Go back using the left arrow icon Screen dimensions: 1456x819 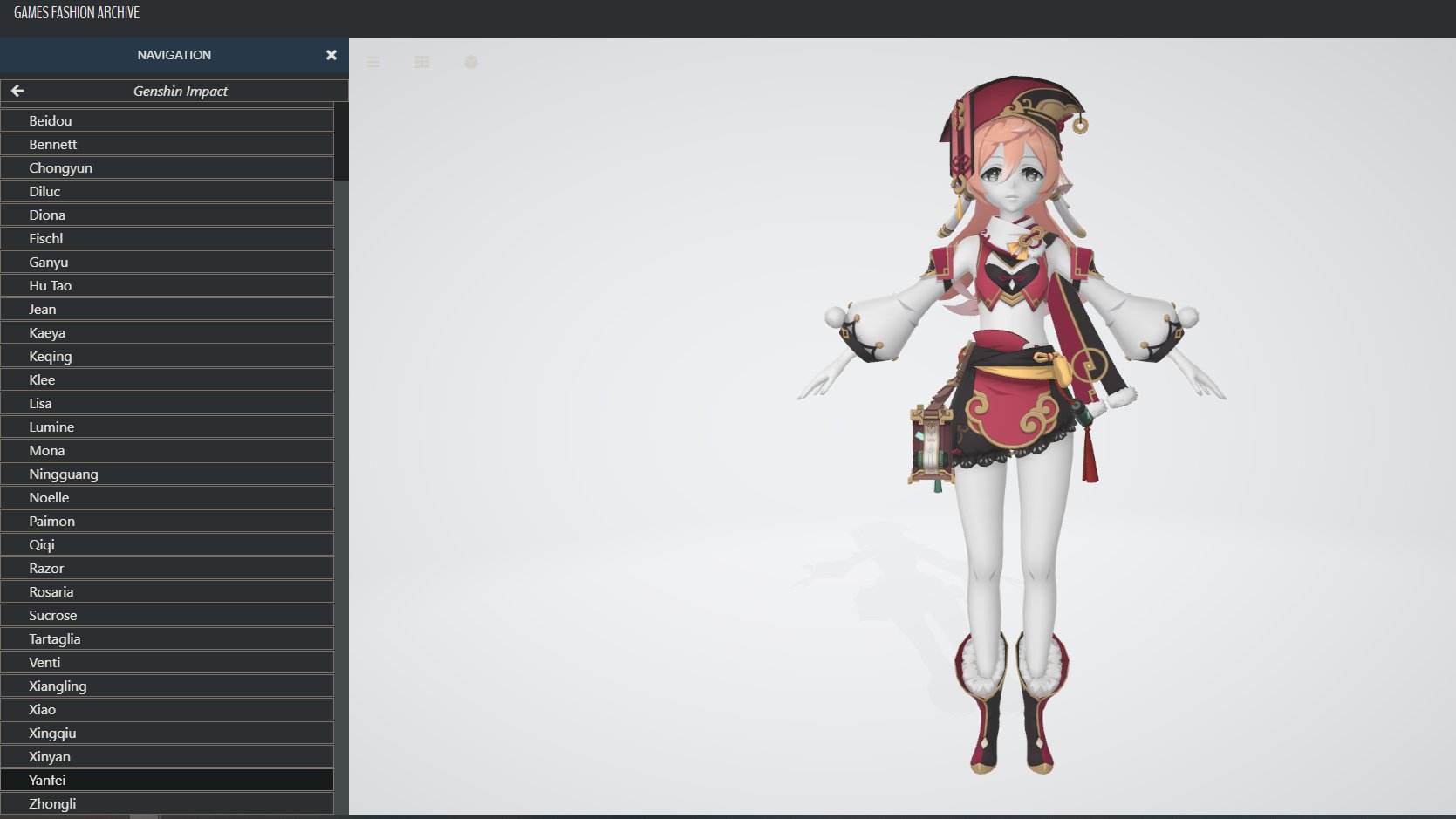click(x=17, y=91)
